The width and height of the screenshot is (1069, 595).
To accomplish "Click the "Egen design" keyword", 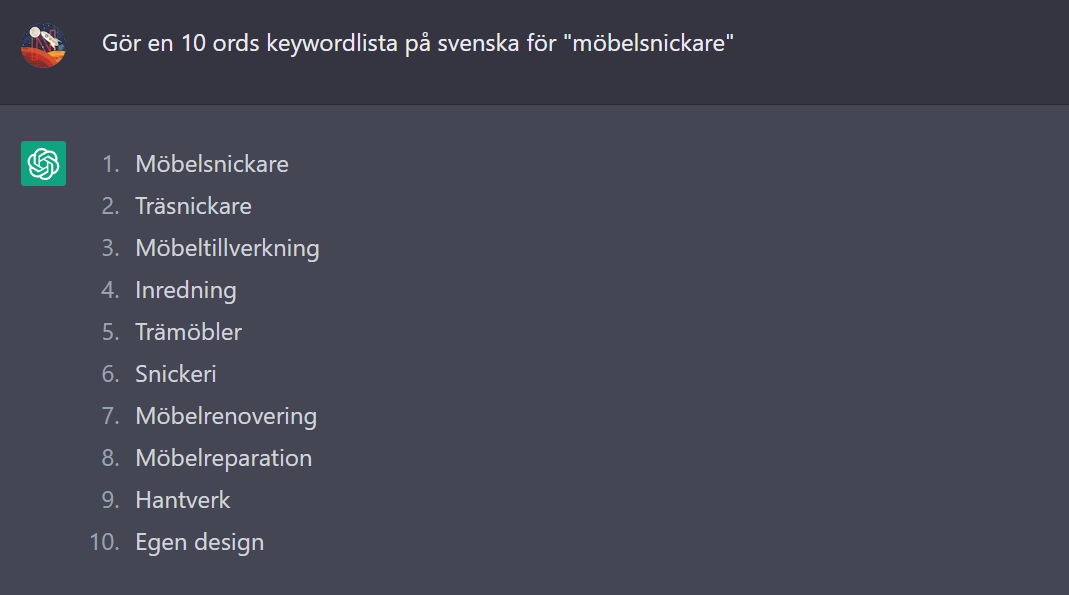I will pyautogui.click(x=200, y=543).
